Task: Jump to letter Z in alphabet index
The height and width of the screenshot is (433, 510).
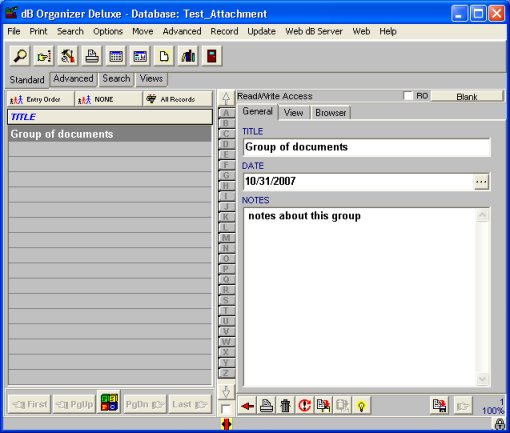Action: click(x=226, y=373)
